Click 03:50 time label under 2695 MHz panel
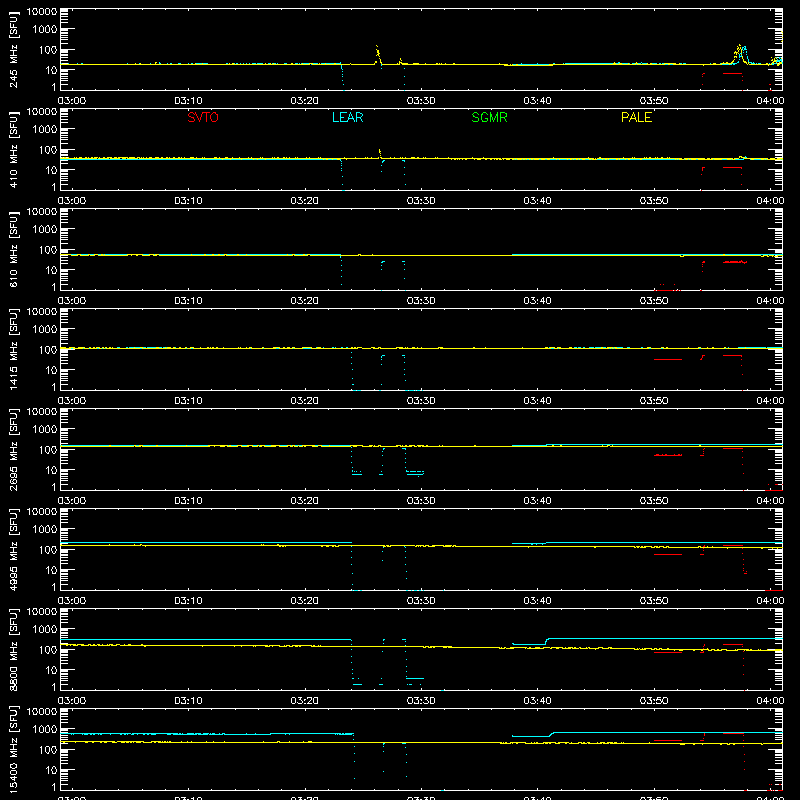Image resolution: width=800 pixels, height=800 pixels. click(x=654, y=501)
